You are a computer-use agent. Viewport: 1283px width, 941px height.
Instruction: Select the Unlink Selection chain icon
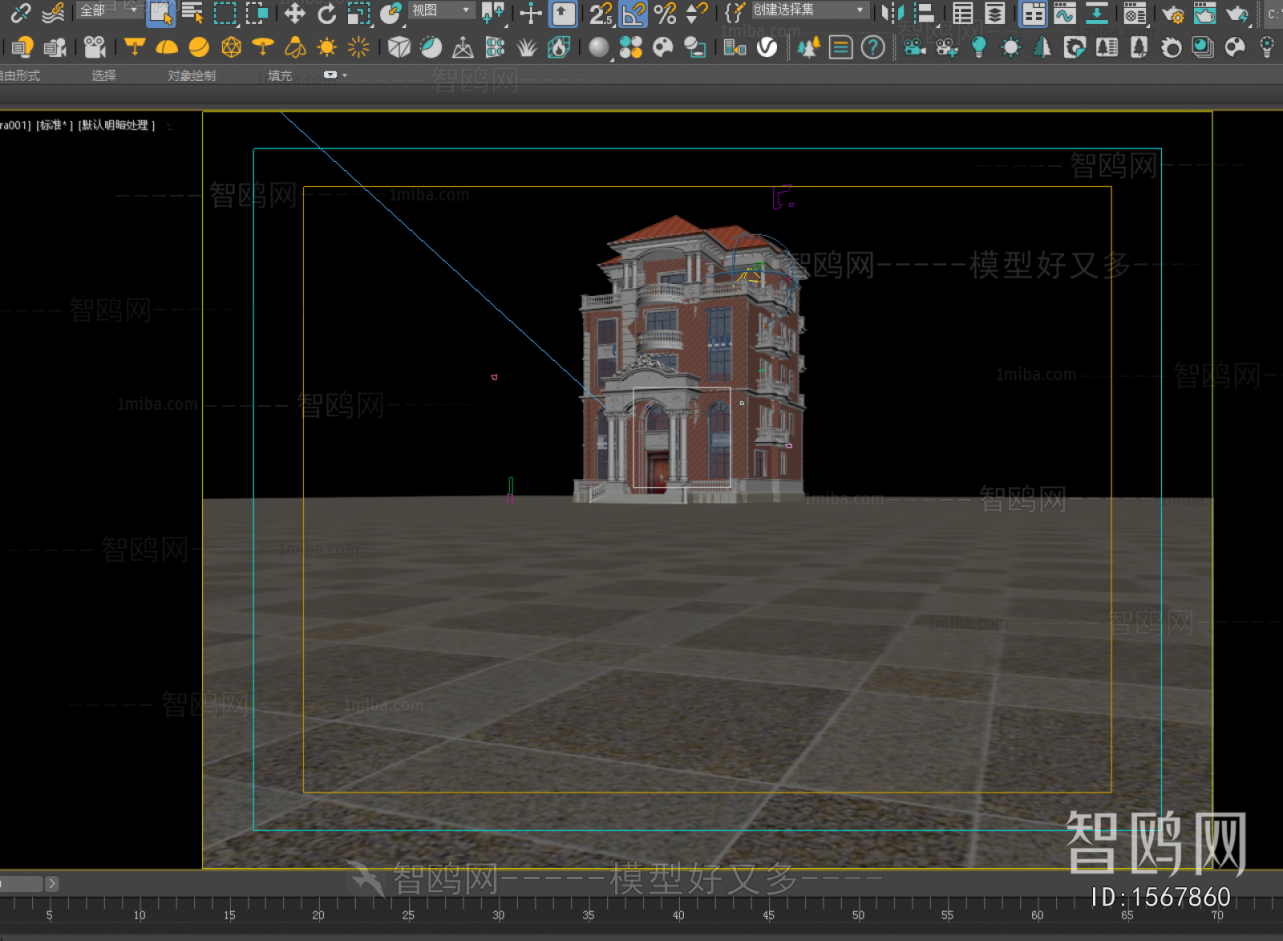point(21,12)
